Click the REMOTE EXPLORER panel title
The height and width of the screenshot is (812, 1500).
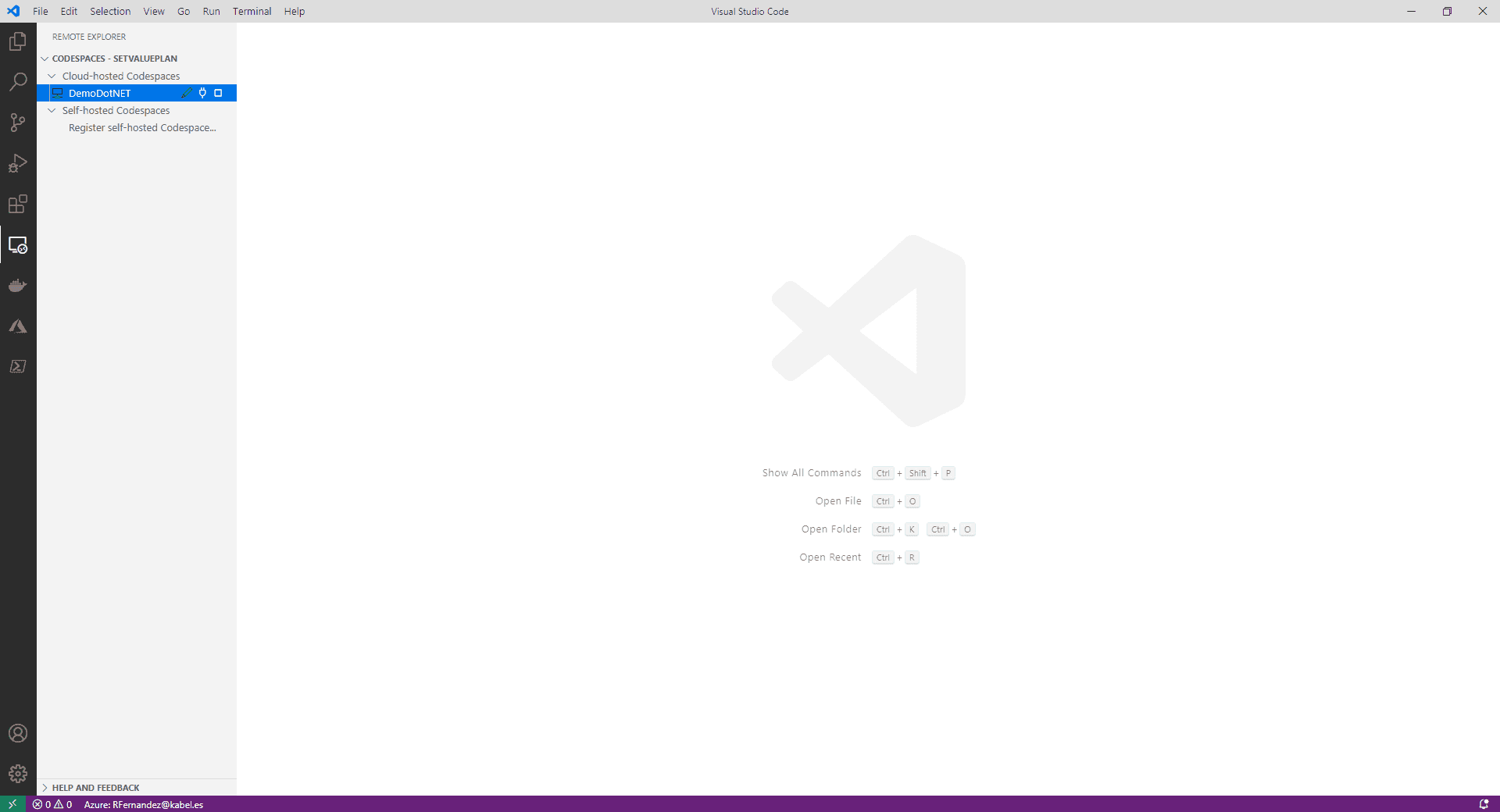coord(89,37)
